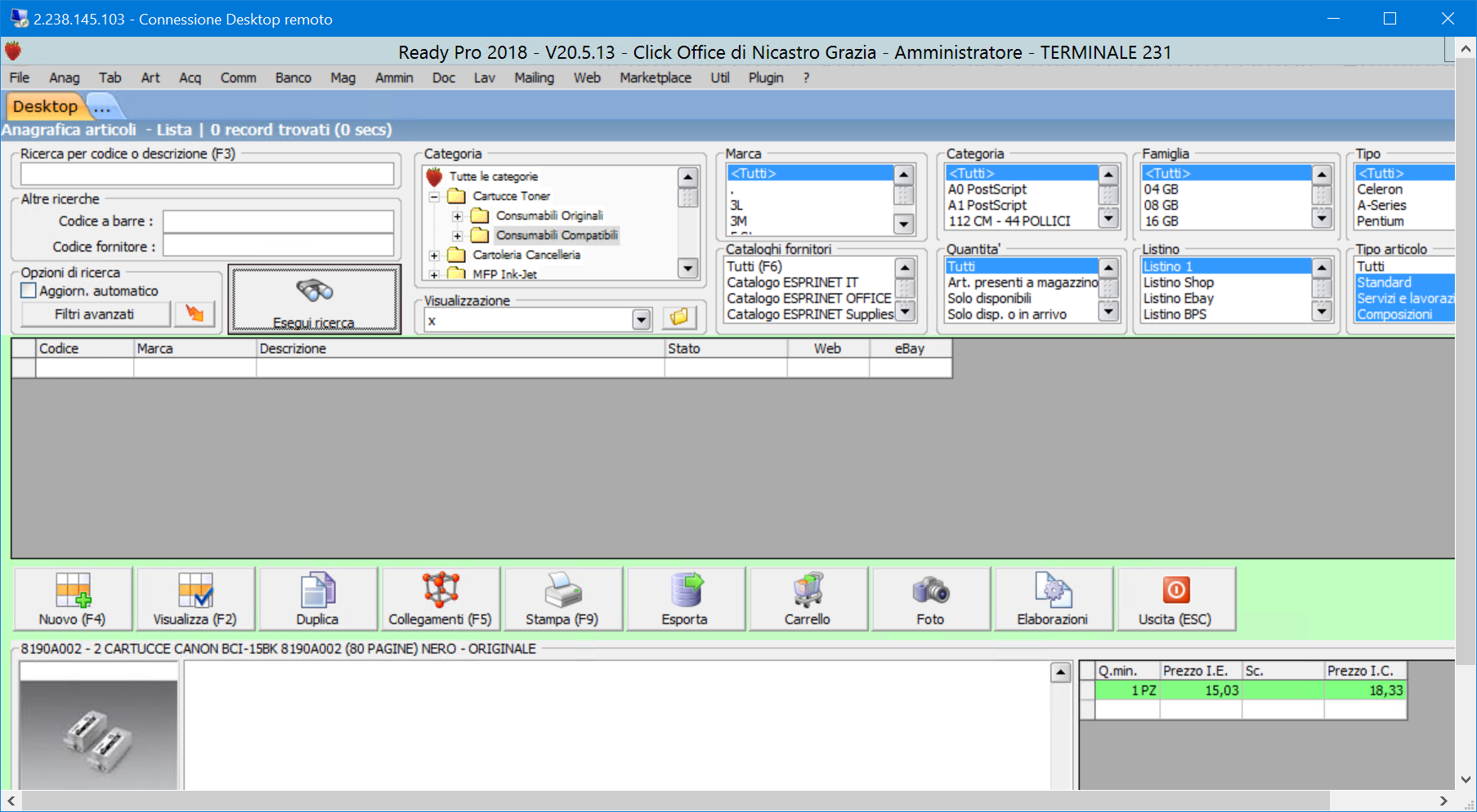1477x812 pixels.
Task: Open the Marketplace menu
Action: point(656,78)
